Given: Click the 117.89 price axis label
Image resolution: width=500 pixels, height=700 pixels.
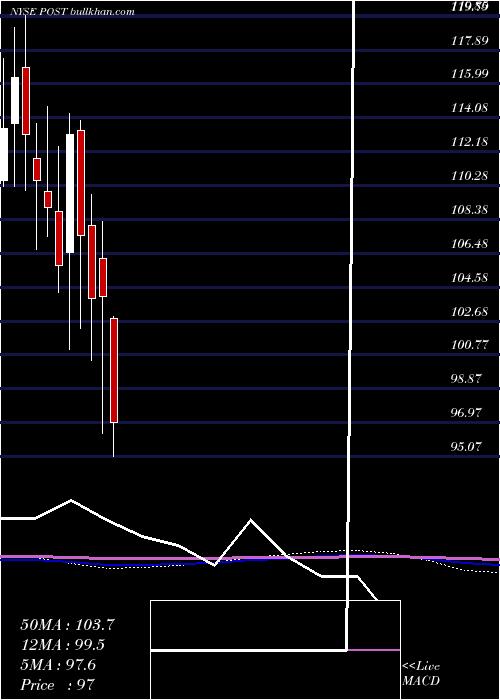Looking at the screenshot, I should tap(470, 41).
